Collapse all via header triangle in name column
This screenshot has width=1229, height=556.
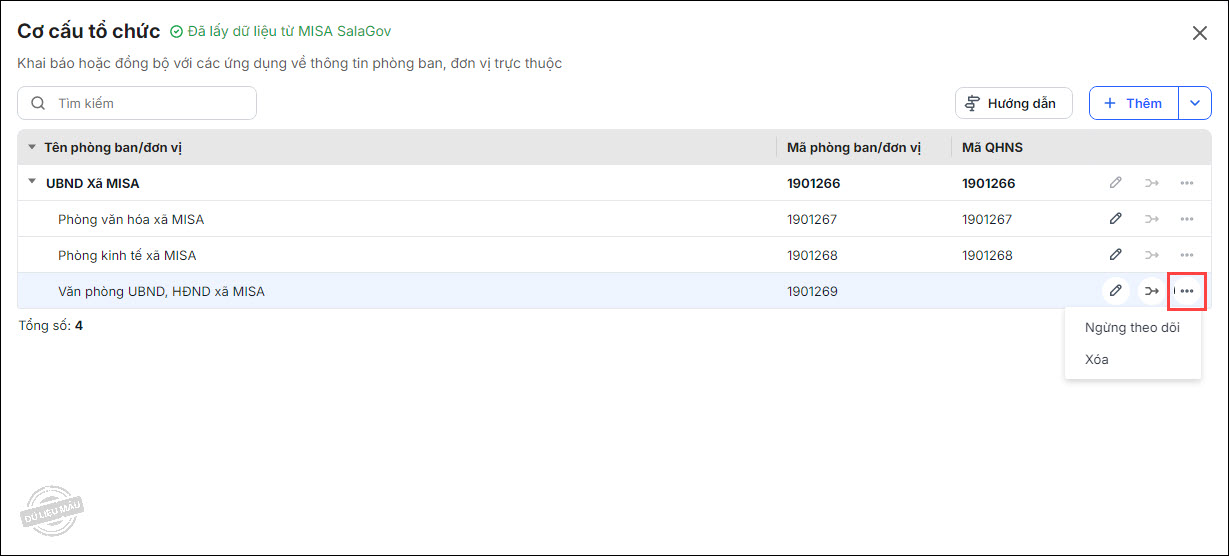point(32,148)
